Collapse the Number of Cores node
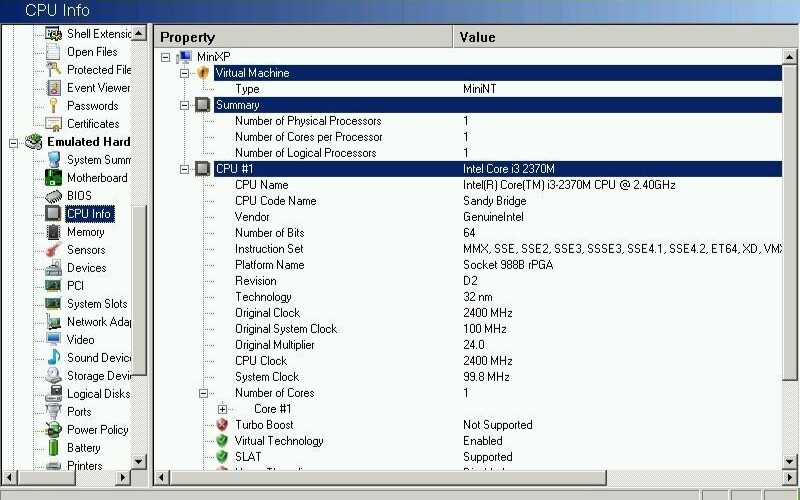The width and height of the screenshot is (800, 500). coord(203,393)
